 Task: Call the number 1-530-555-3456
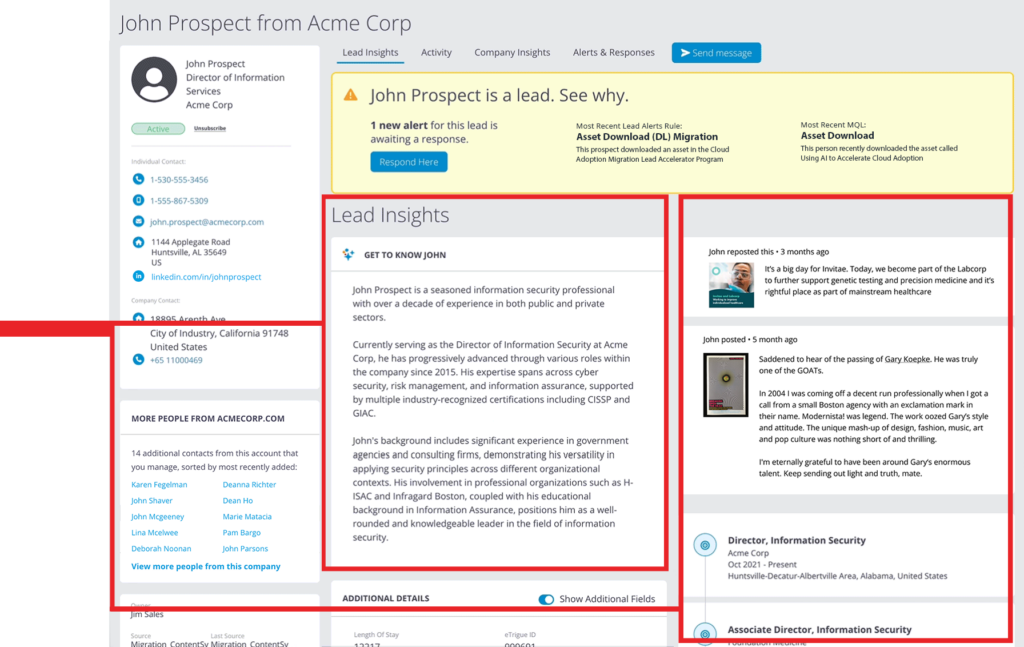[x=179, y=180]
